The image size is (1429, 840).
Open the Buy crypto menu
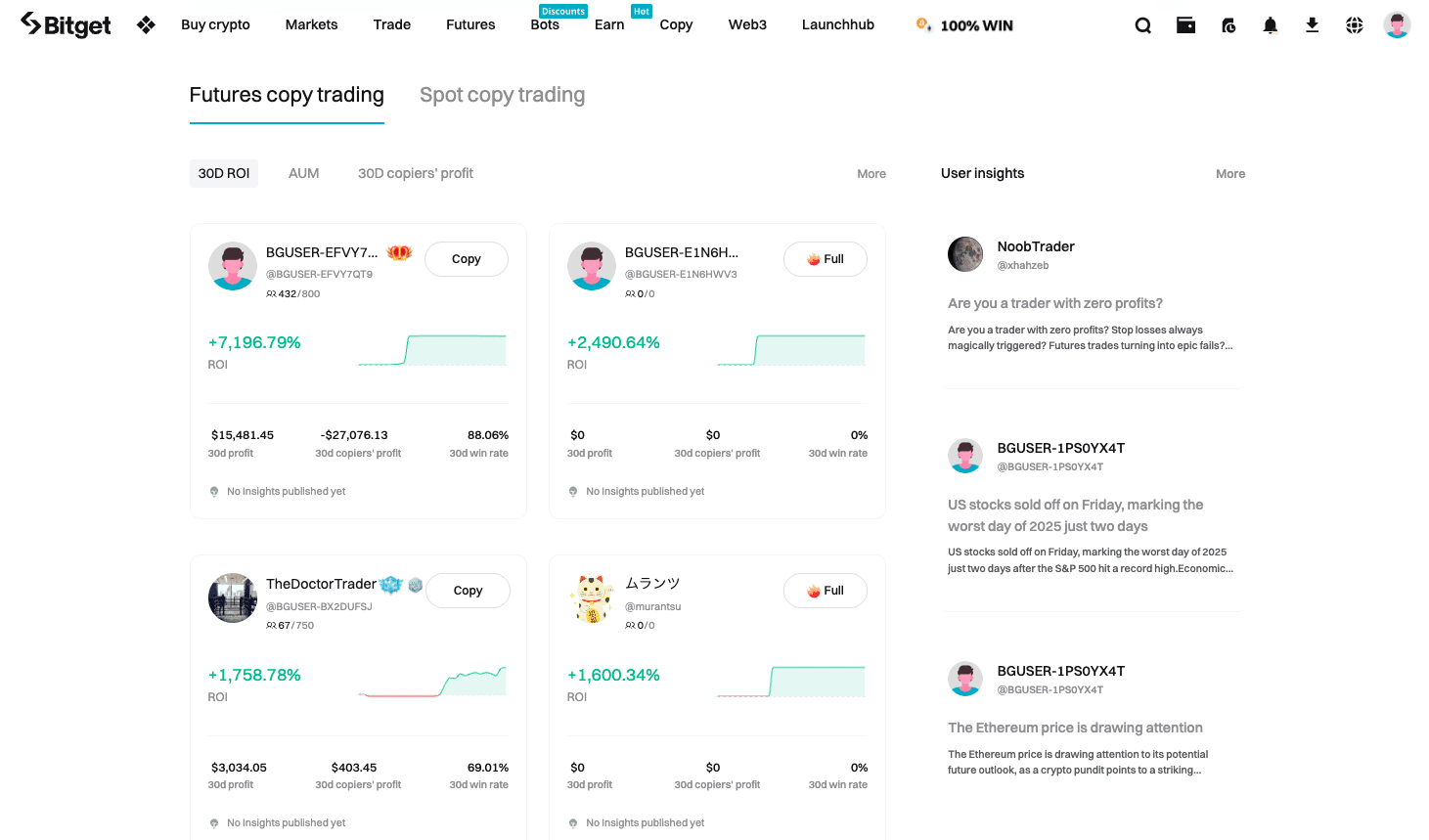point(215,24)
